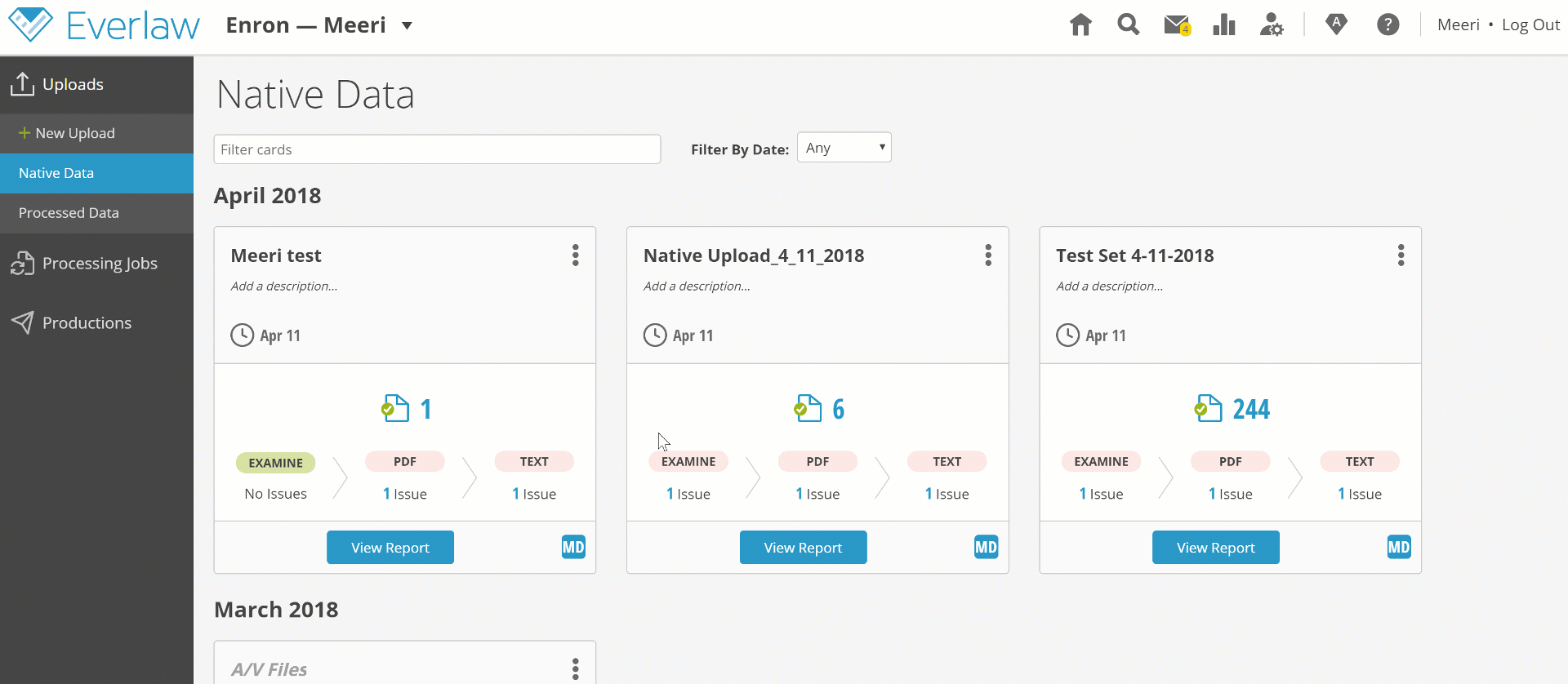Select Native Data in the sidebar
The height and width of the screenshot is (684, 1568).
tap(96, 173)
